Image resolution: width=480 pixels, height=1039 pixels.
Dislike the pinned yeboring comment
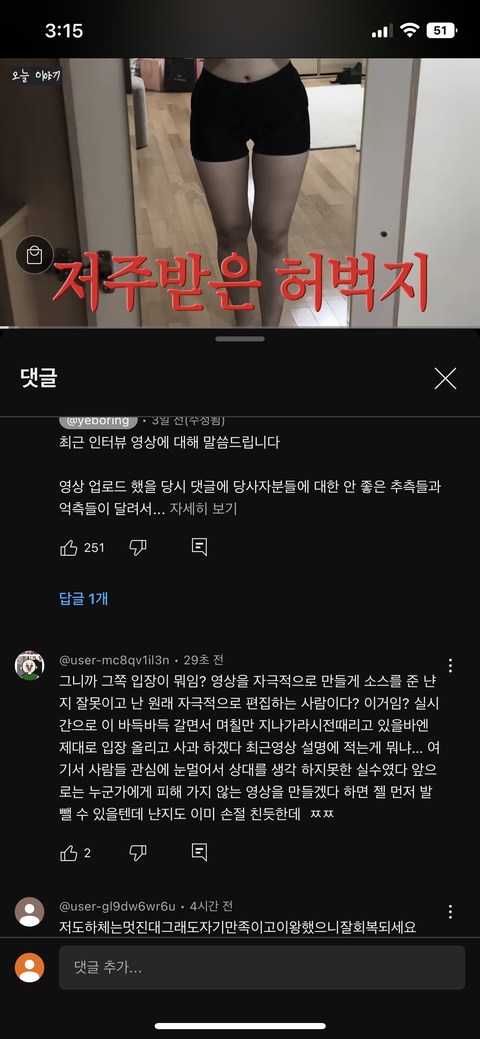[137, 547]
